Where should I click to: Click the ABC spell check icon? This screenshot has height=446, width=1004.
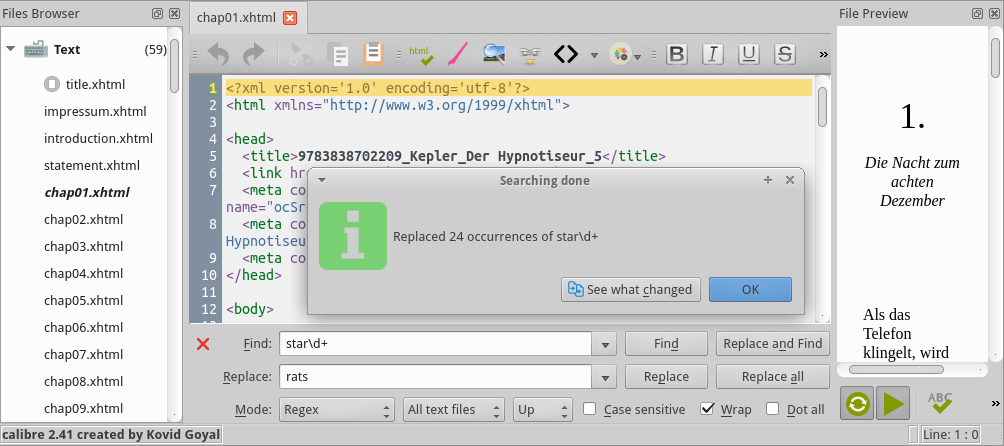[x=939, y=403]
